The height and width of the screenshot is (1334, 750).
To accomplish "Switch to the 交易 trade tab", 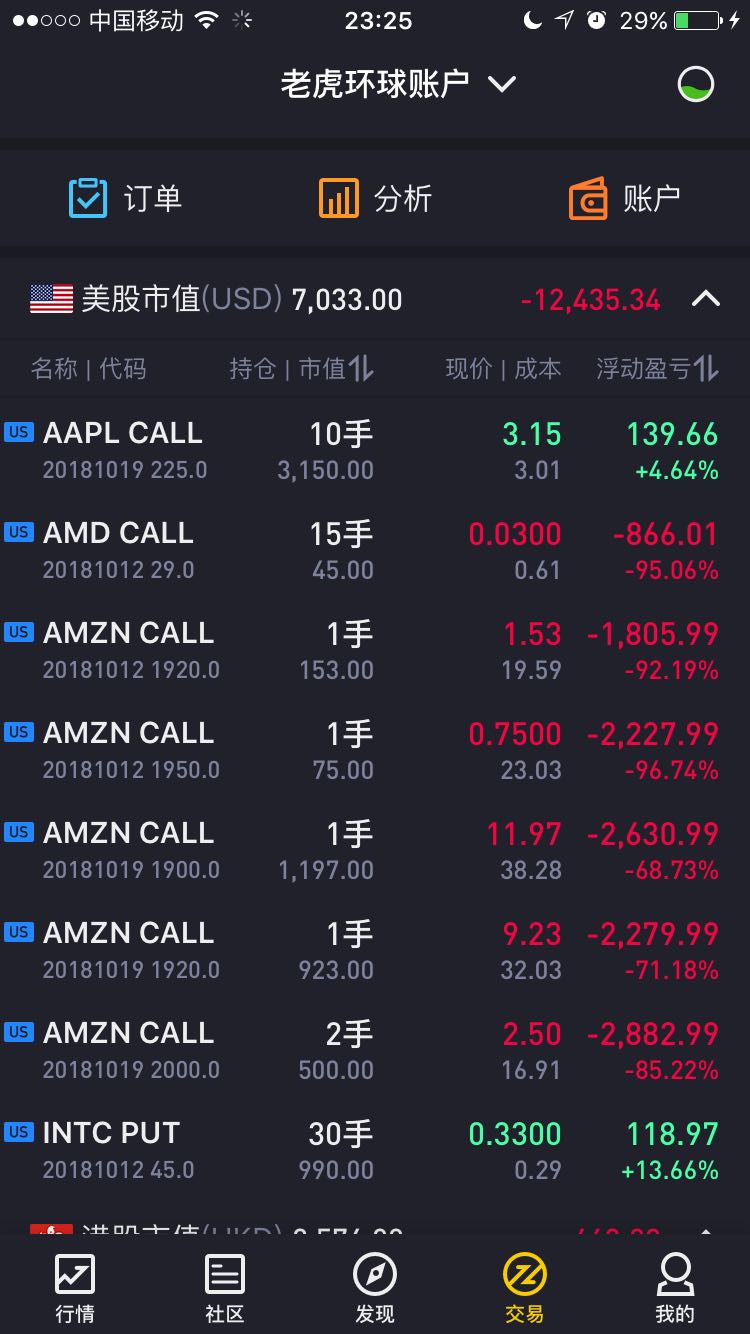I will pyautogui.click(x=524, y=1287).
